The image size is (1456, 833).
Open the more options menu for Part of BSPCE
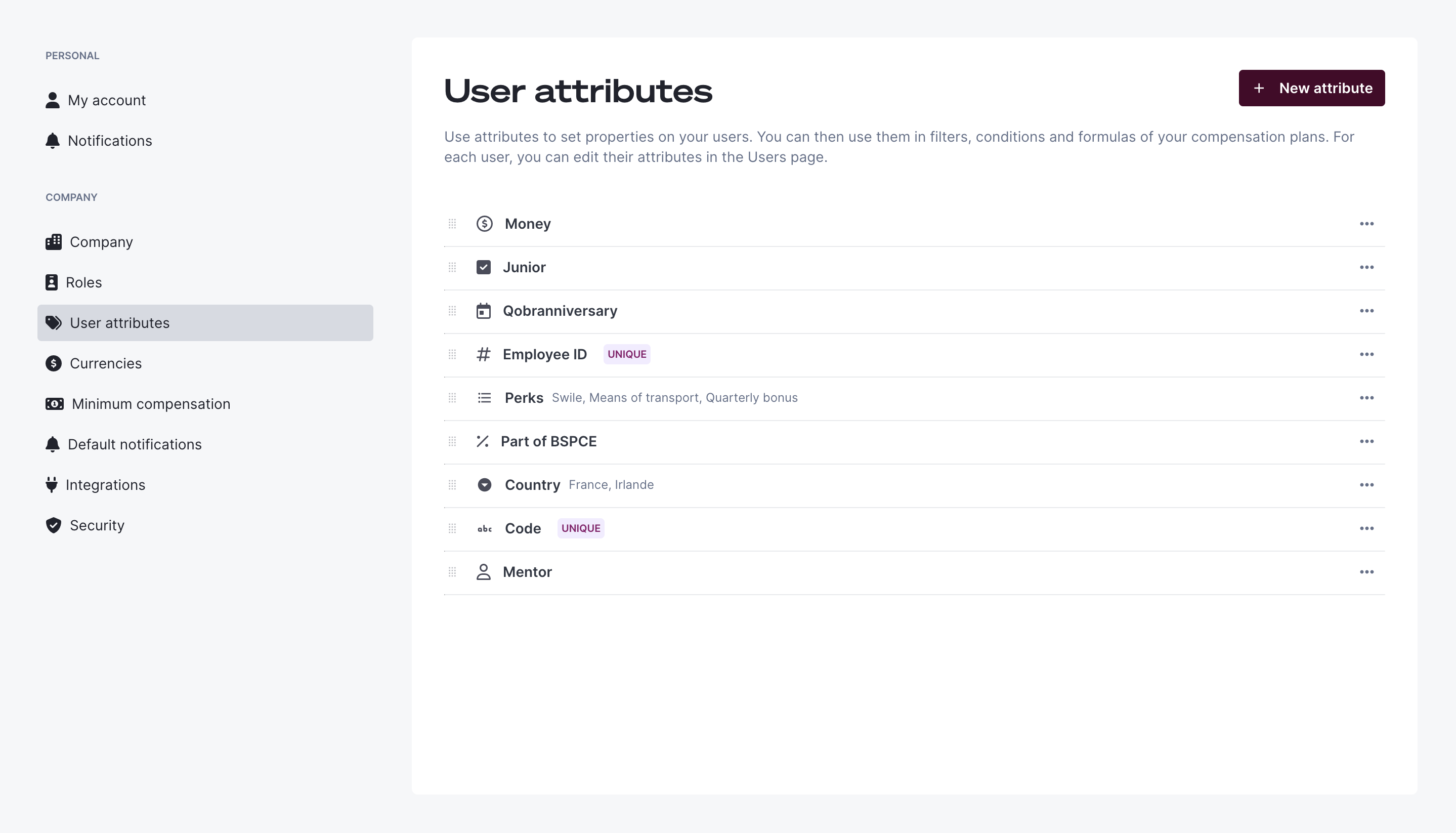click(x=1367, y=441)
